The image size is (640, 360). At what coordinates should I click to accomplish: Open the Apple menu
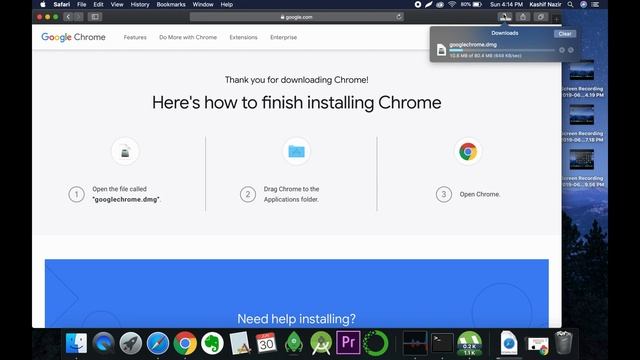tap(43, 4)
